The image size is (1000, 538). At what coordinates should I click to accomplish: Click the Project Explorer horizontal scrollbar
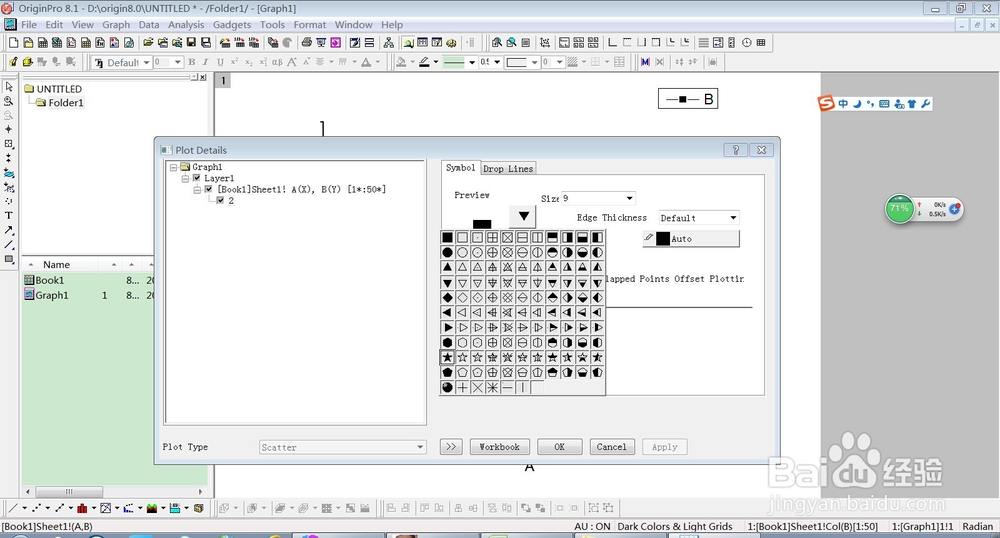pyautogui.click(x=69, y=491)
